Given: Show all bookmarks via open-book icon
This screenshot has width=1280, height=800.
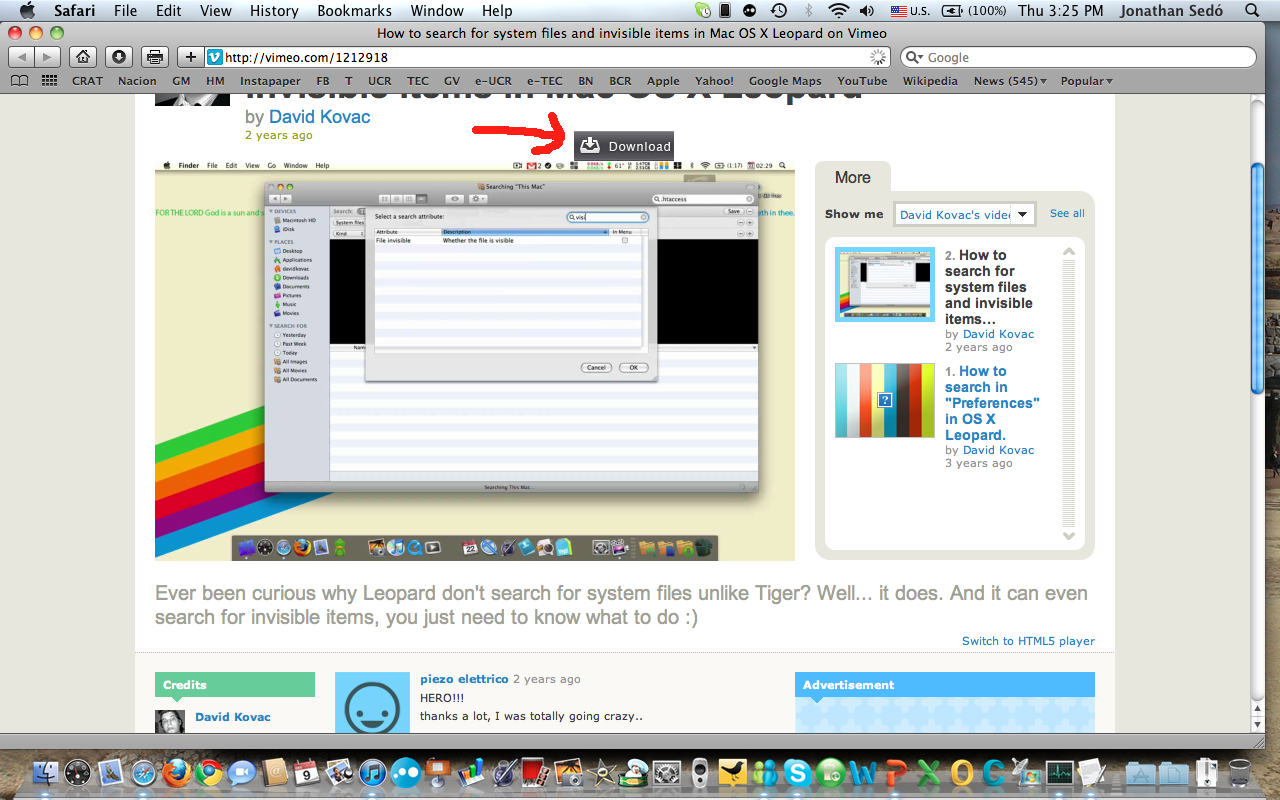Looking at the screenshot, I should pyautogui.click(x=19, y=81).
